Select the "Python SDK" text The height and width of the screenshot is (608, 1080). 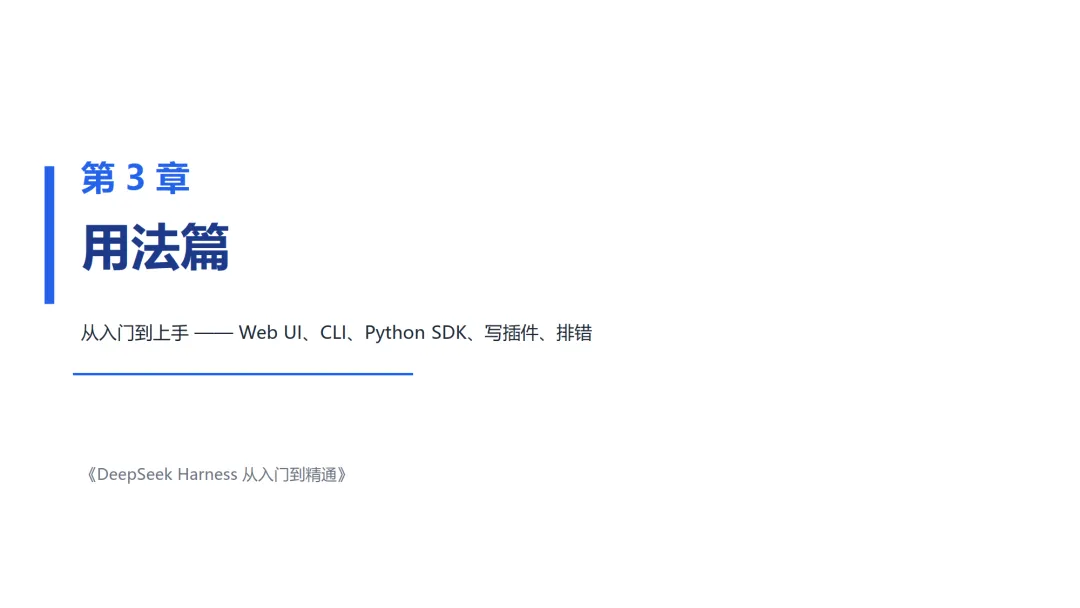click(415, 333)
